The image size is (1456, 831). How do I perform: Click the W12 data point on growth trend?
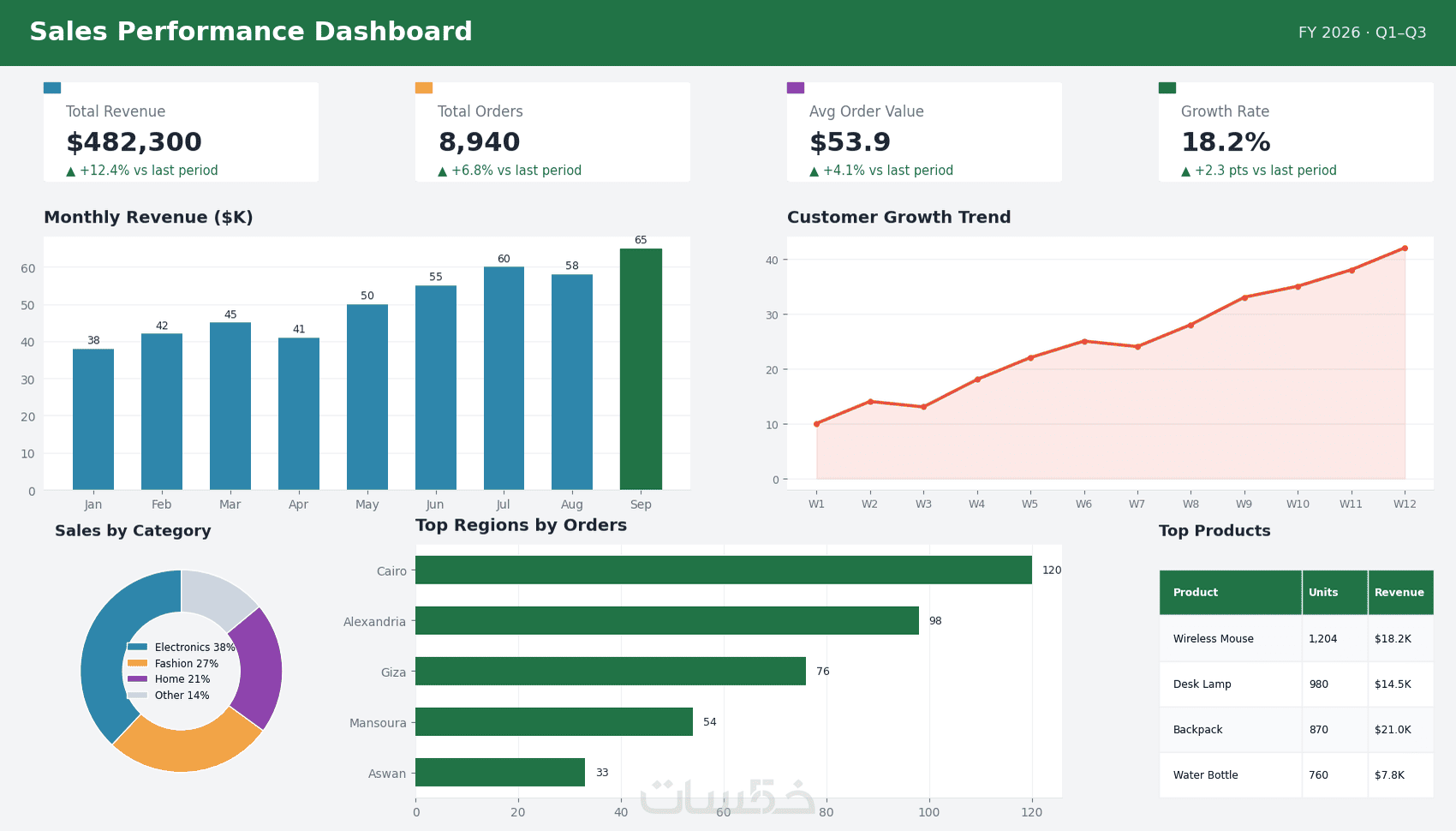[1405, 248]
